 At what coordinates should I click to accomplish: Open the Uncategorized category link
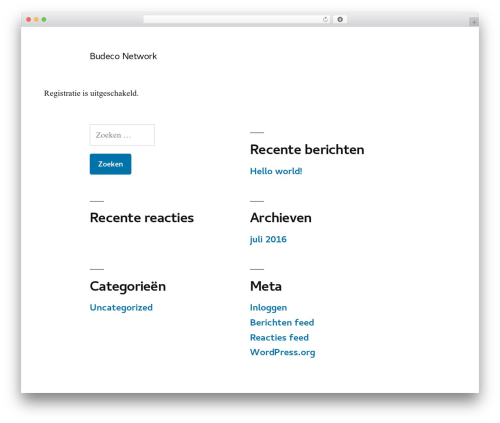click(121, 308)
